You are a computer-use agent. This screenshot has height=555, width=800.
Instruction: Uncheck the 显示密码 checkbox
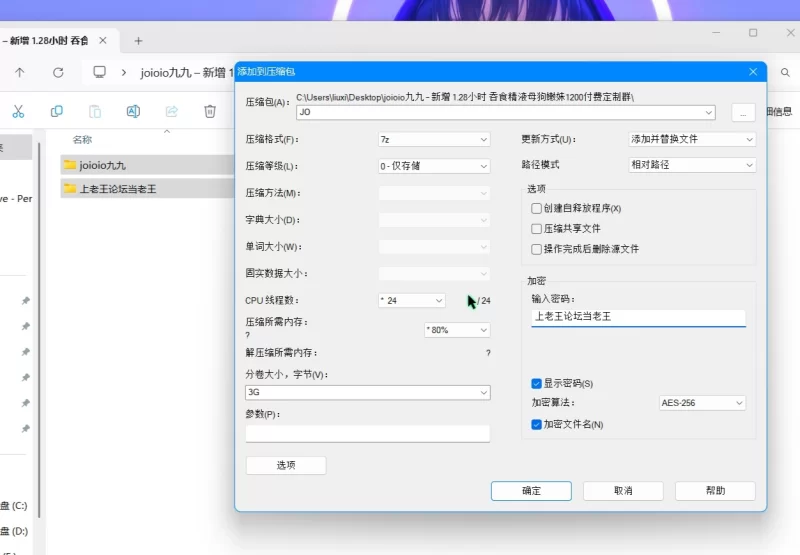coord(536,384)
